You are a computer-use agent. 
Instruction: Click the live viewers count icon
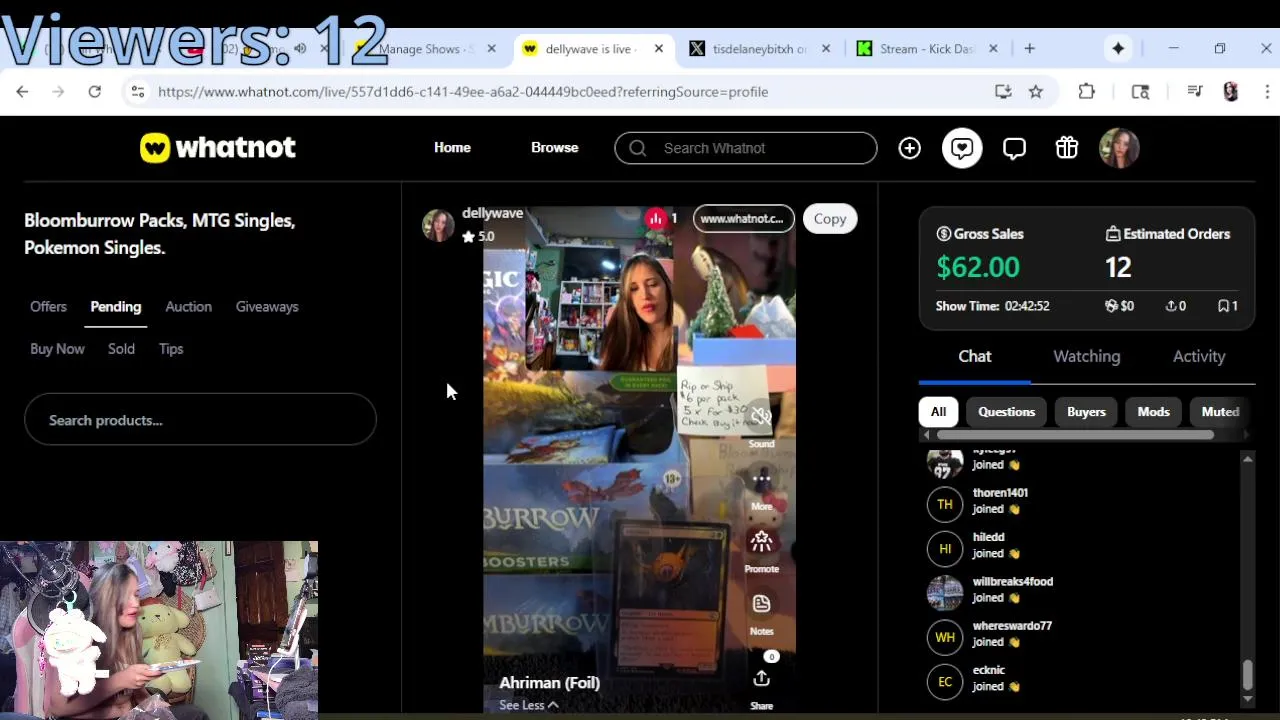click(655, 218)
